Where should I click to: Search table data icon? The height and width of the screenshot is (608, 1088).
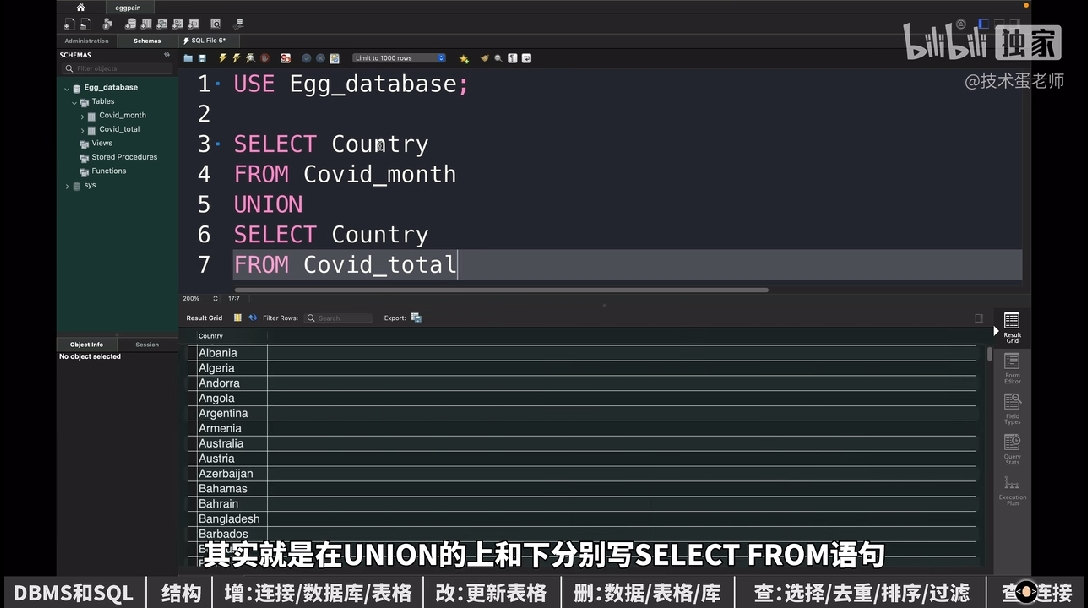tap(216, 24)
